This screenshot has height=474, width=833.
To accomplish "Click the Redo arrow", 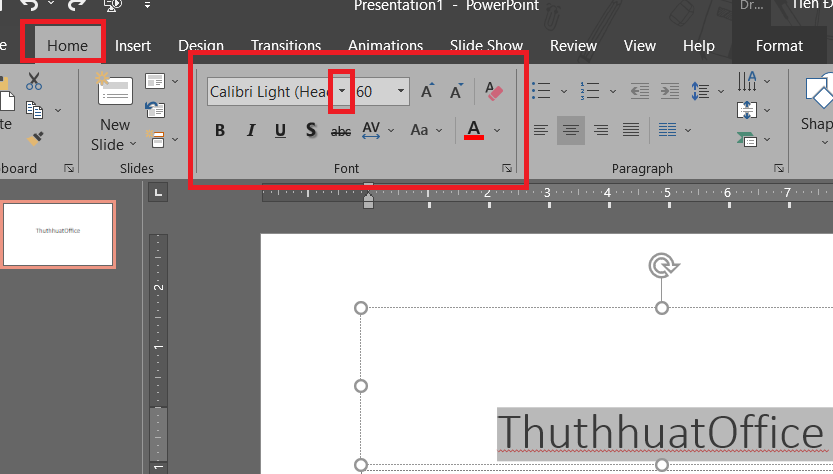I will click(x=76, y=5).
